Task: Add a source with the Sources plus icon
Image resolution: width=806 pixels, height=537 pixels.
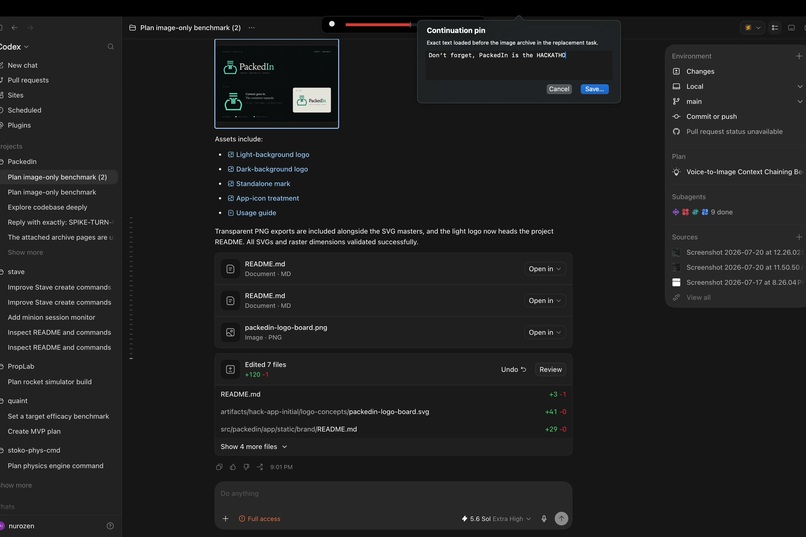Action: [x=799, y=237]
